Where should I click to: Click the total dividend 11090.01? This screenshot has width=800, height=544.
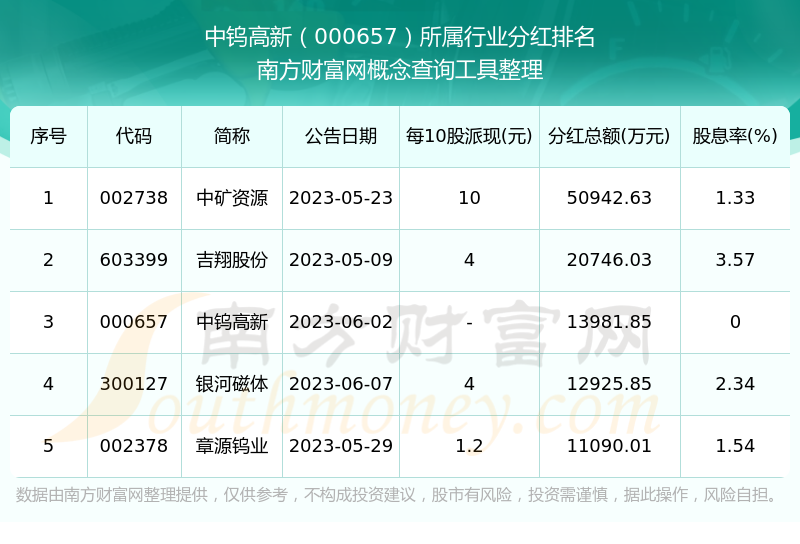click(x=609, y=446)
